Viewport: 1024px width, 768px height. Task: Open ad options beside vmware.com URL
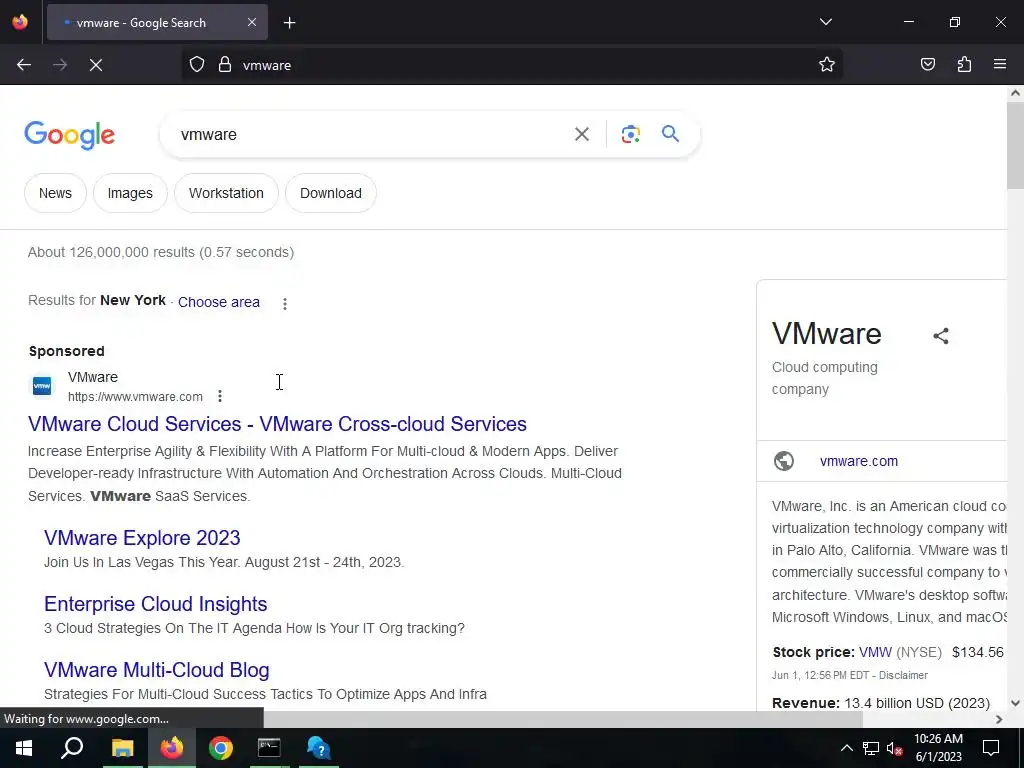coord(220,396)
